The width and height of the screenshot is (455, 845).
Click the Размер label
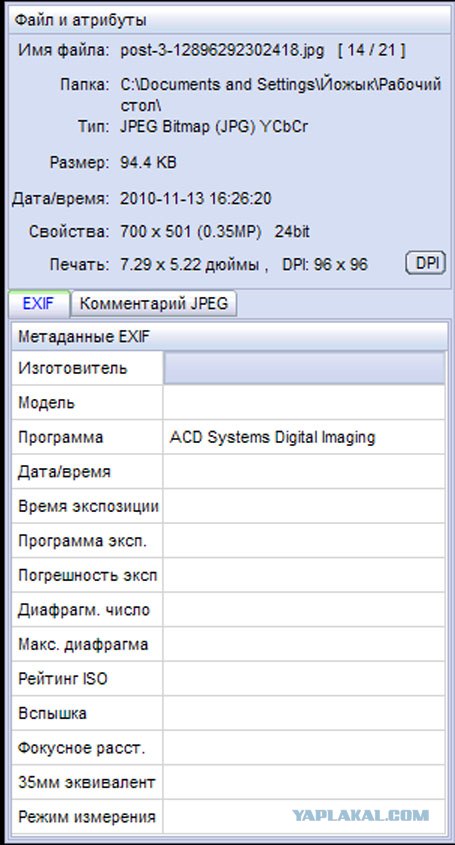point(79,163)
